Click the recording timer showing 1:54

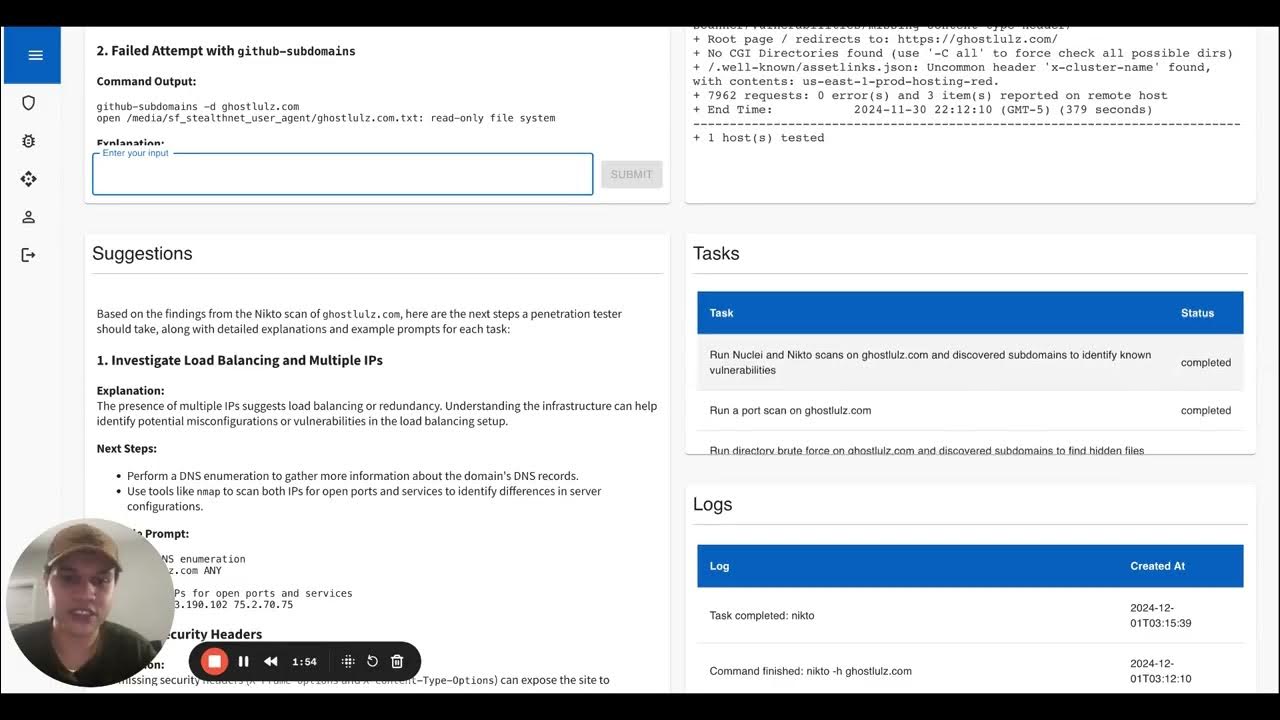click(304, 661)
